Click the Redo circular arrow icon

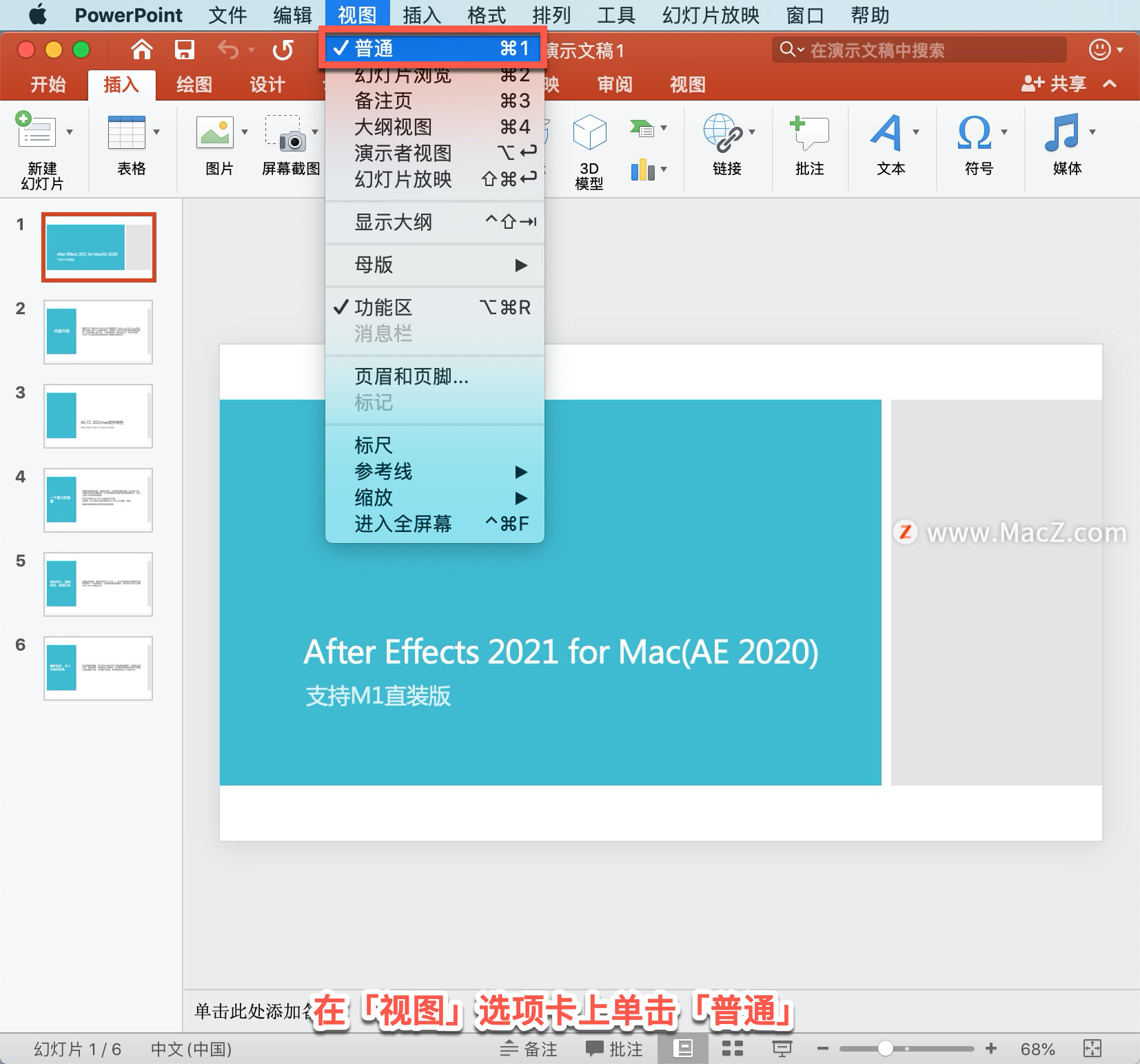[x=283, y=50]
